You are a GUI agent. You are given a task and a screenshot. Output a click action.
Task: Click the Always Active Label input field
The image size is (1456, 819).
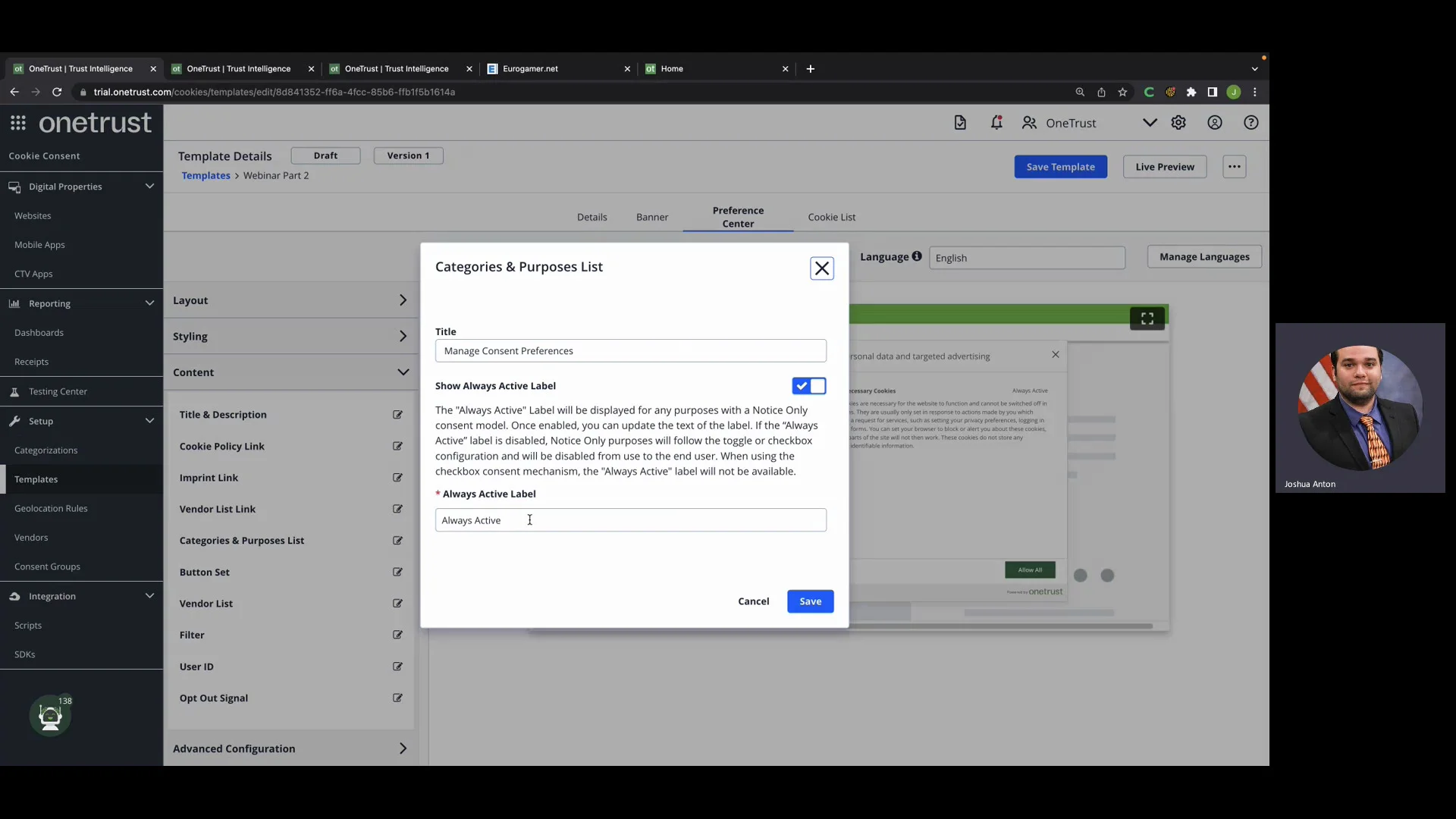coord(630,519)
